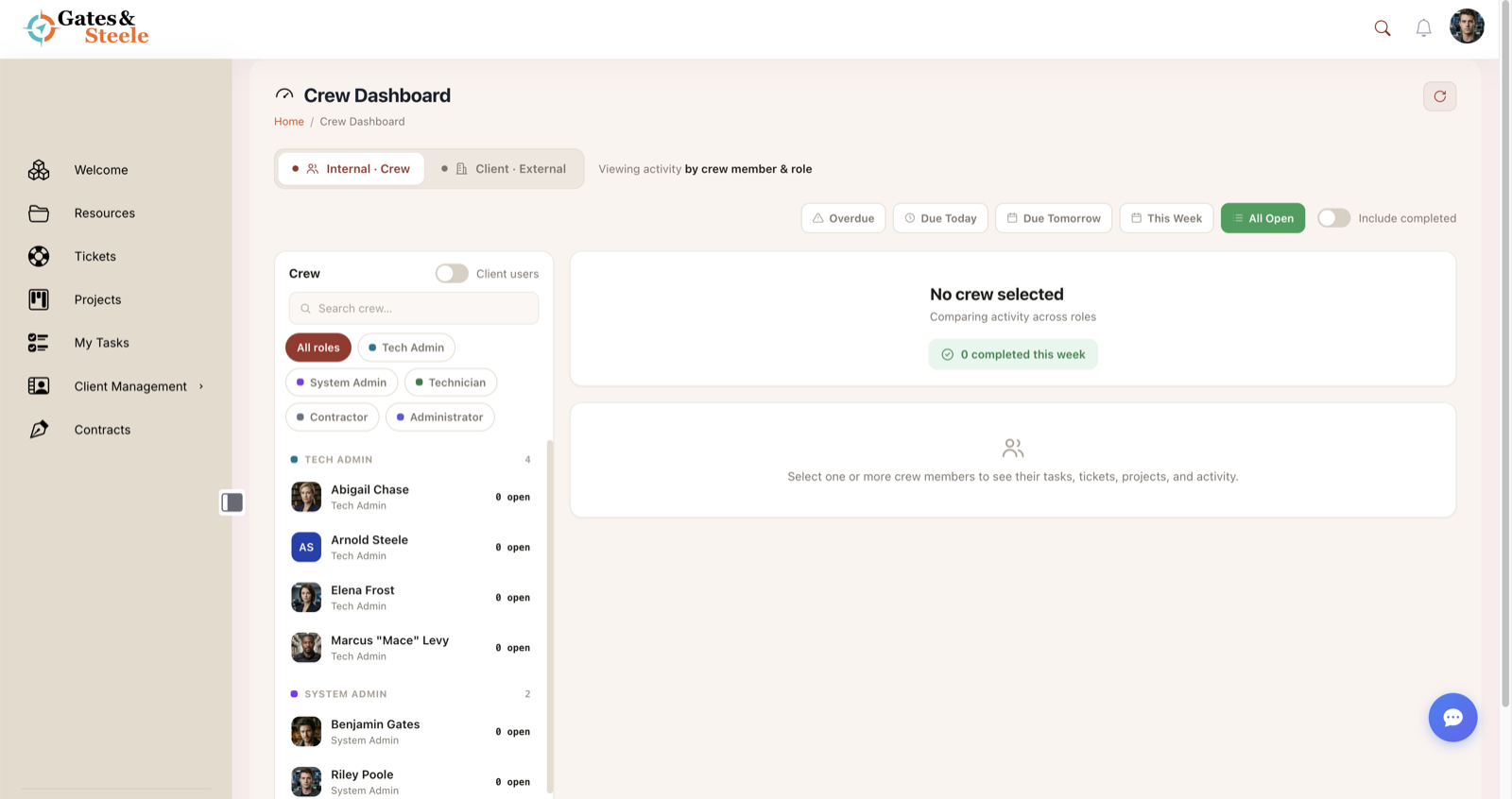
Task: Click Abigail Chase's avatar
Action: click(306, 497)
